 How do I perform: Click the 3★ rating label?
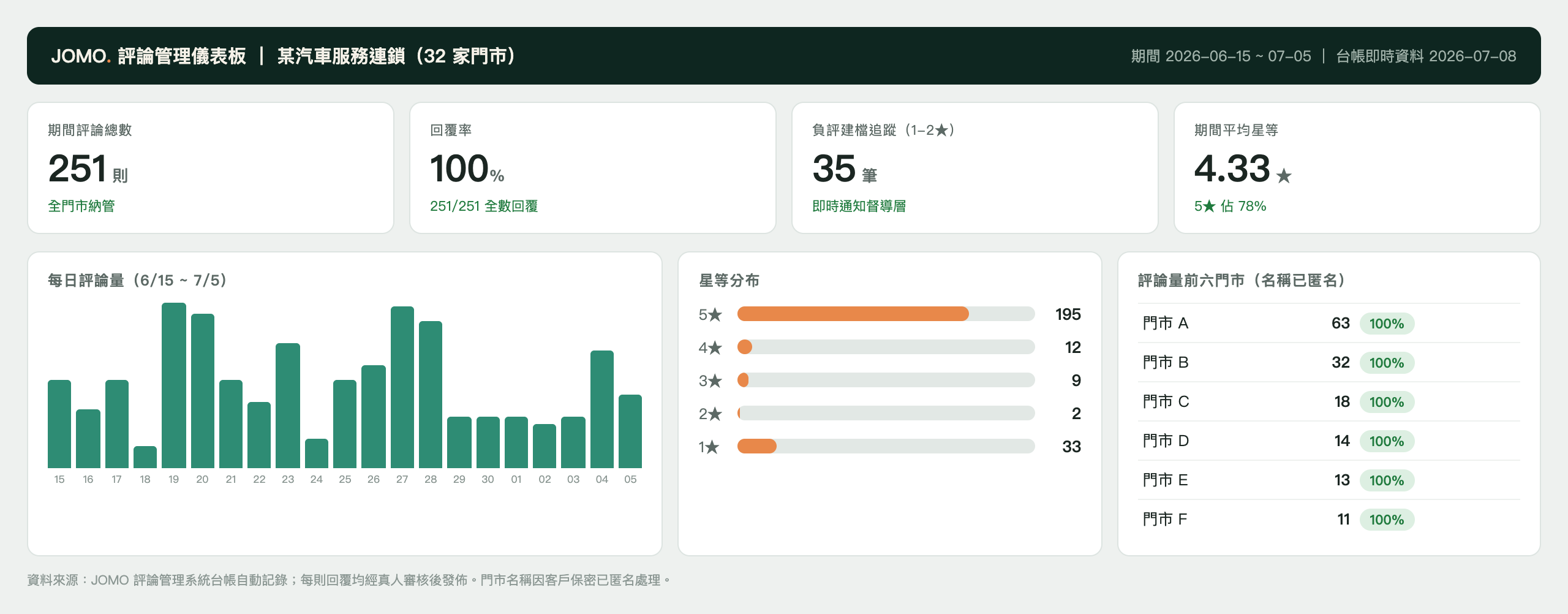tap(710, 381)
